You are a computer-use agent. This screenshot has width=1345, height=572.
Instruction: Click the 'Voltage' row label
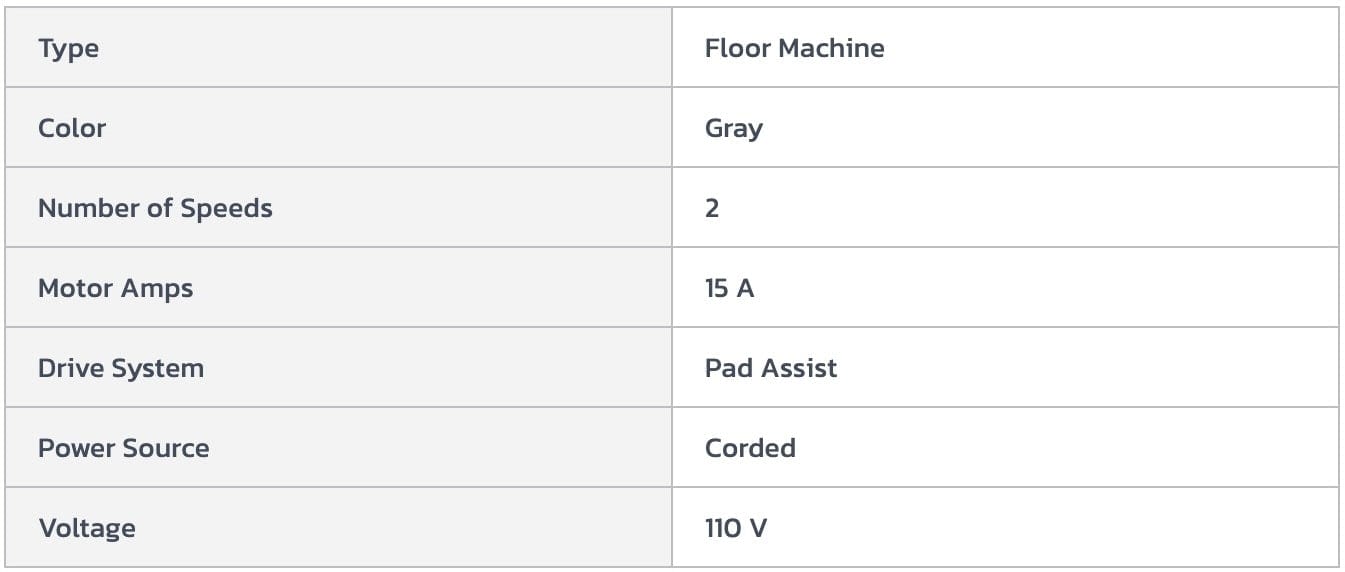[87, 528]
